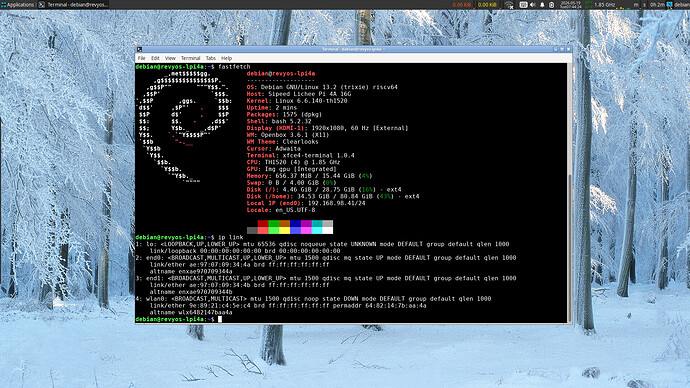Click the 'CPU: TH1520 (4) @ 1.85 GHz' line

[294, 162]
